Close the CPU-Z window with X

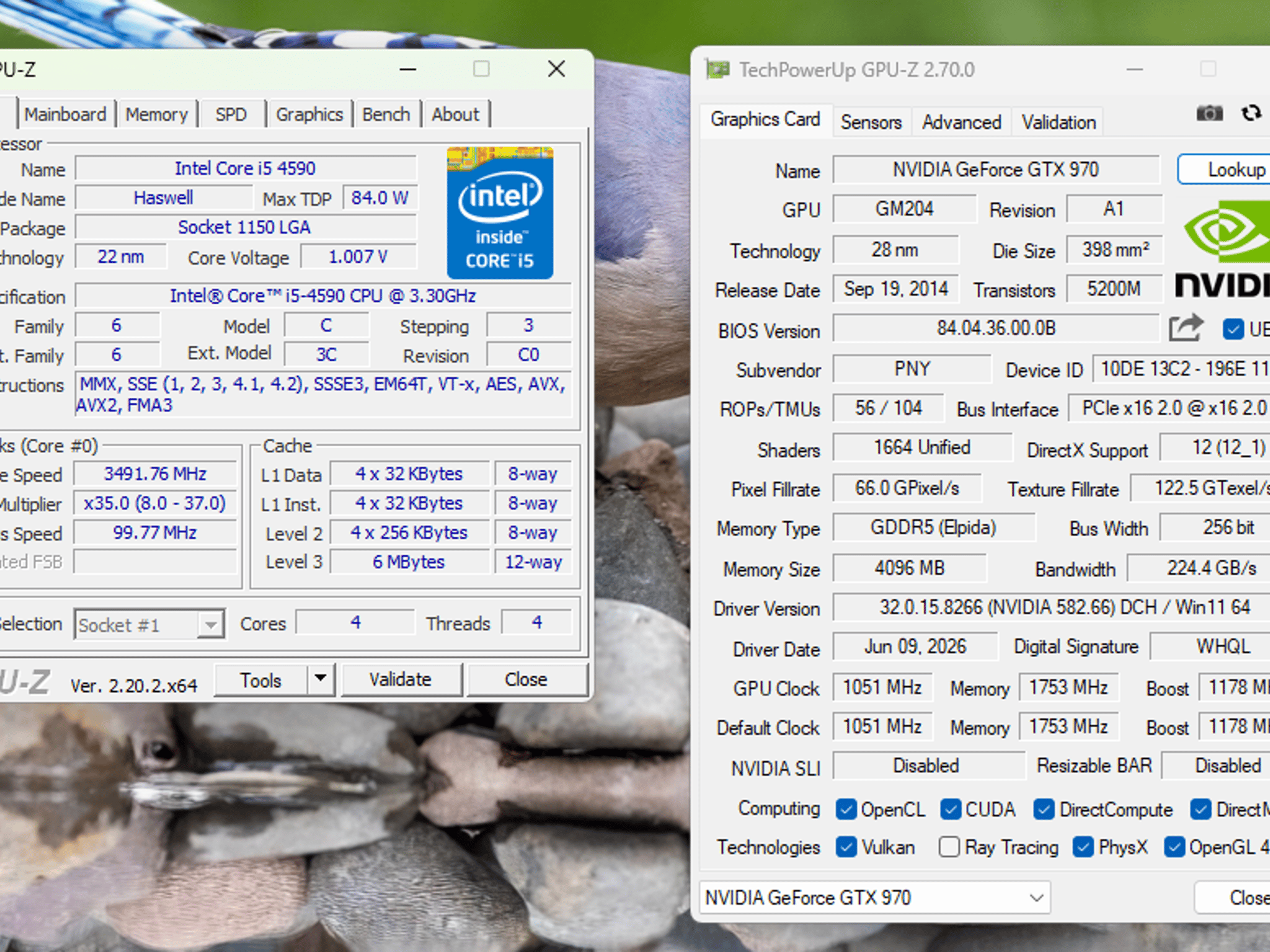tap(556, 69)
